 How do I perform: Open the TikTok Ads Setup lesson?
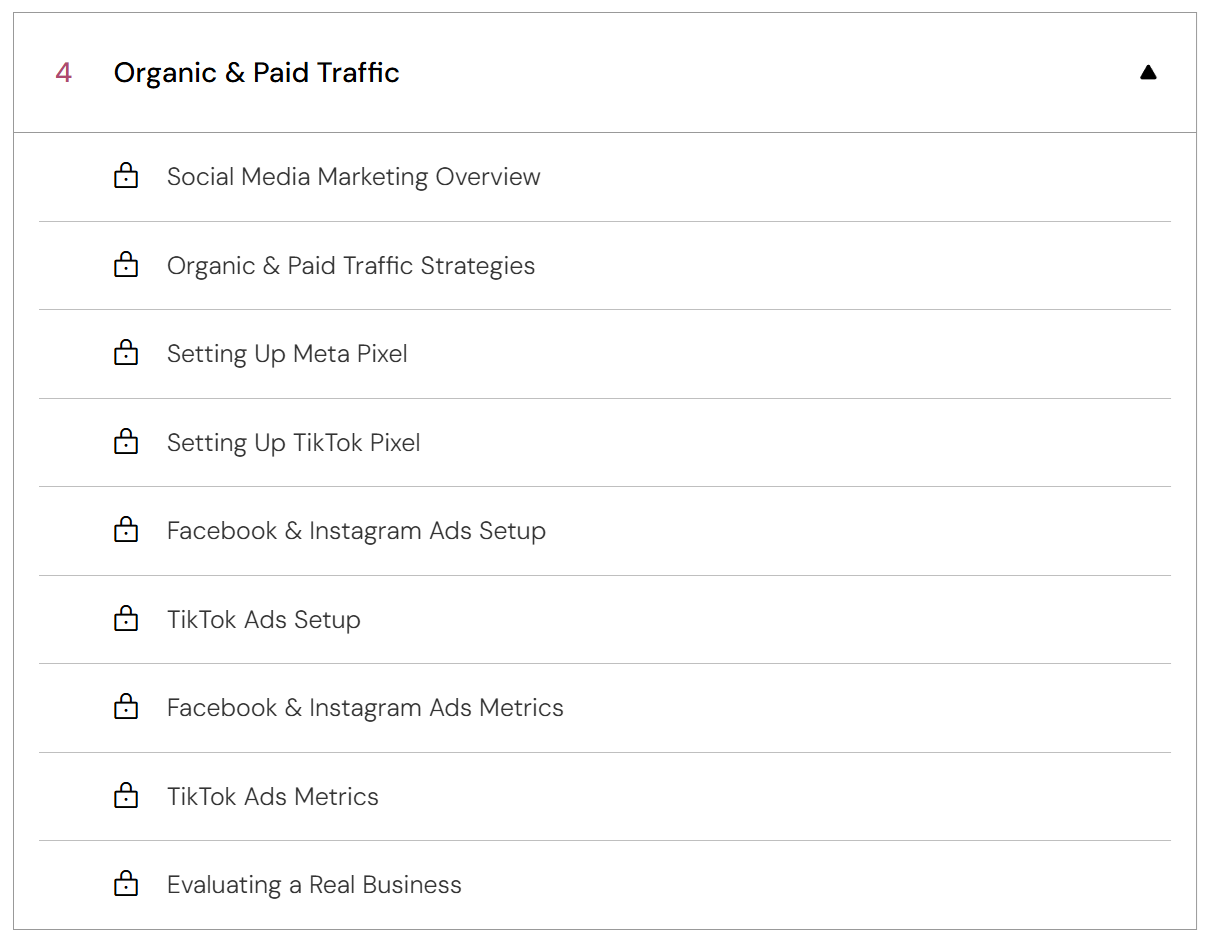point(263,620)
